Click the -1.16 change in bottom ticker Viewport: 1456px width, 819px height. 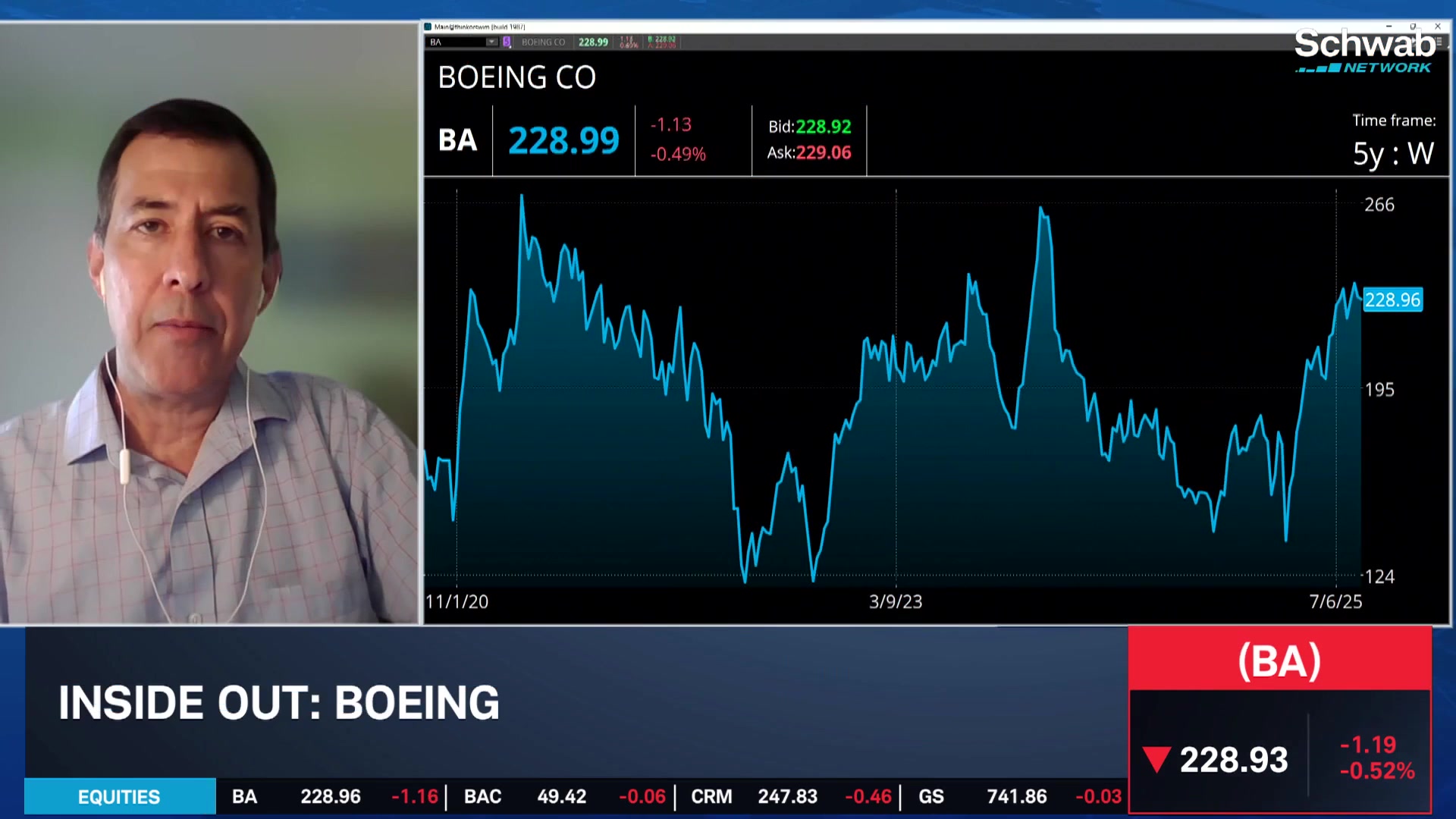pos(415,797)
